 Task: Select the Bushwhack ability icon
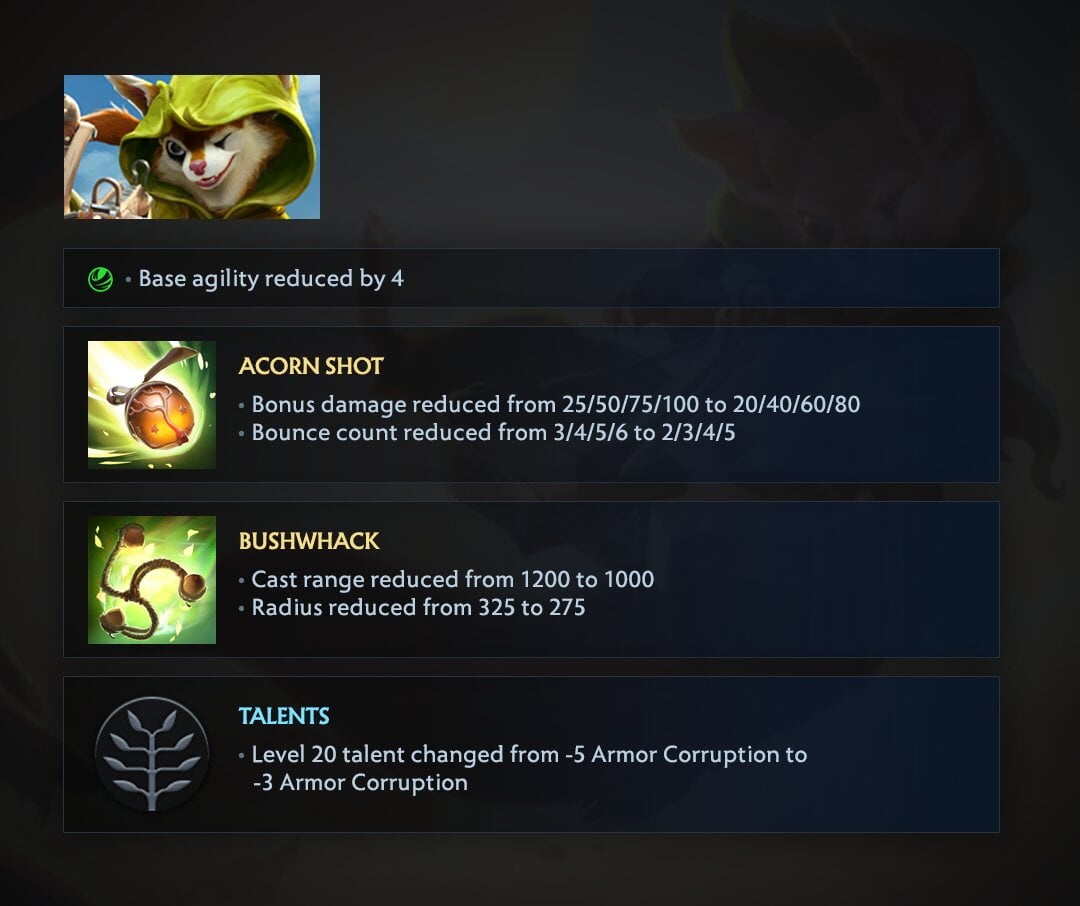point(152,580)
